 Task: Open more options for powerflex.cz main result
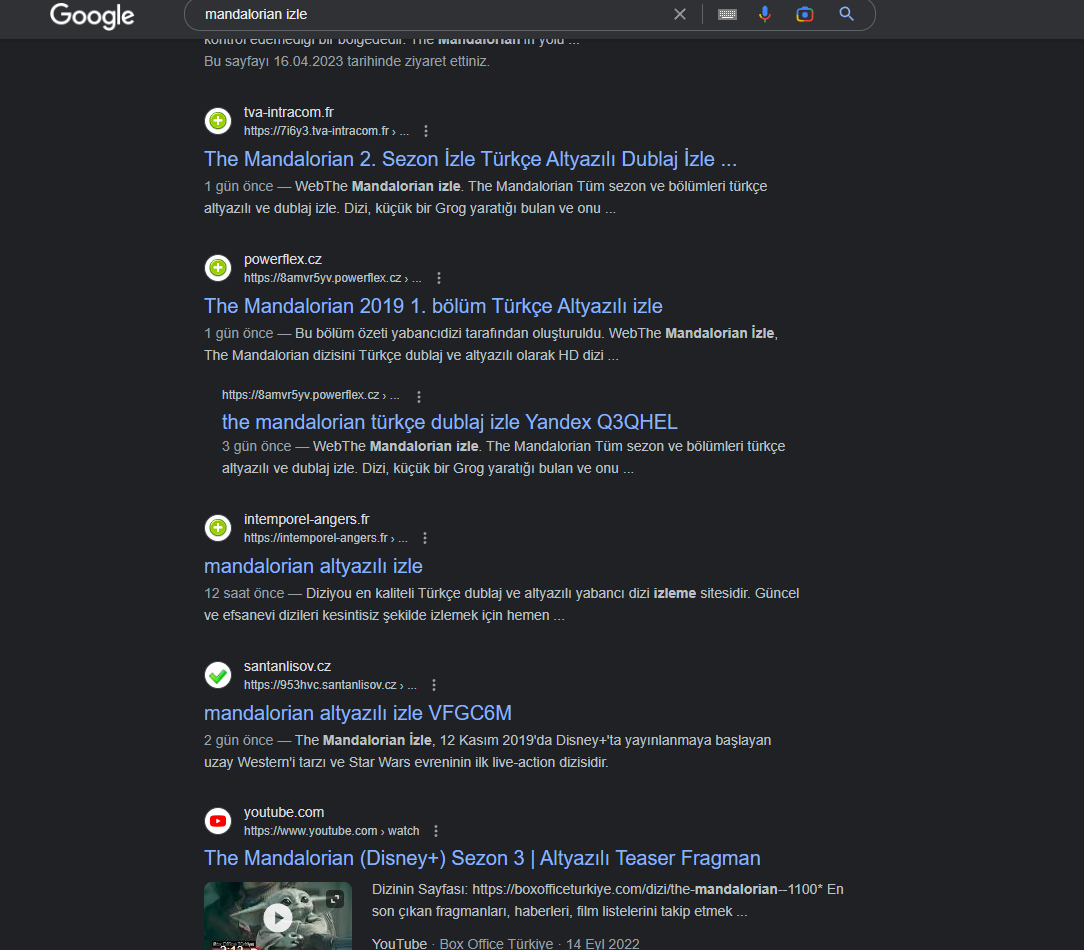coord(438,278)
